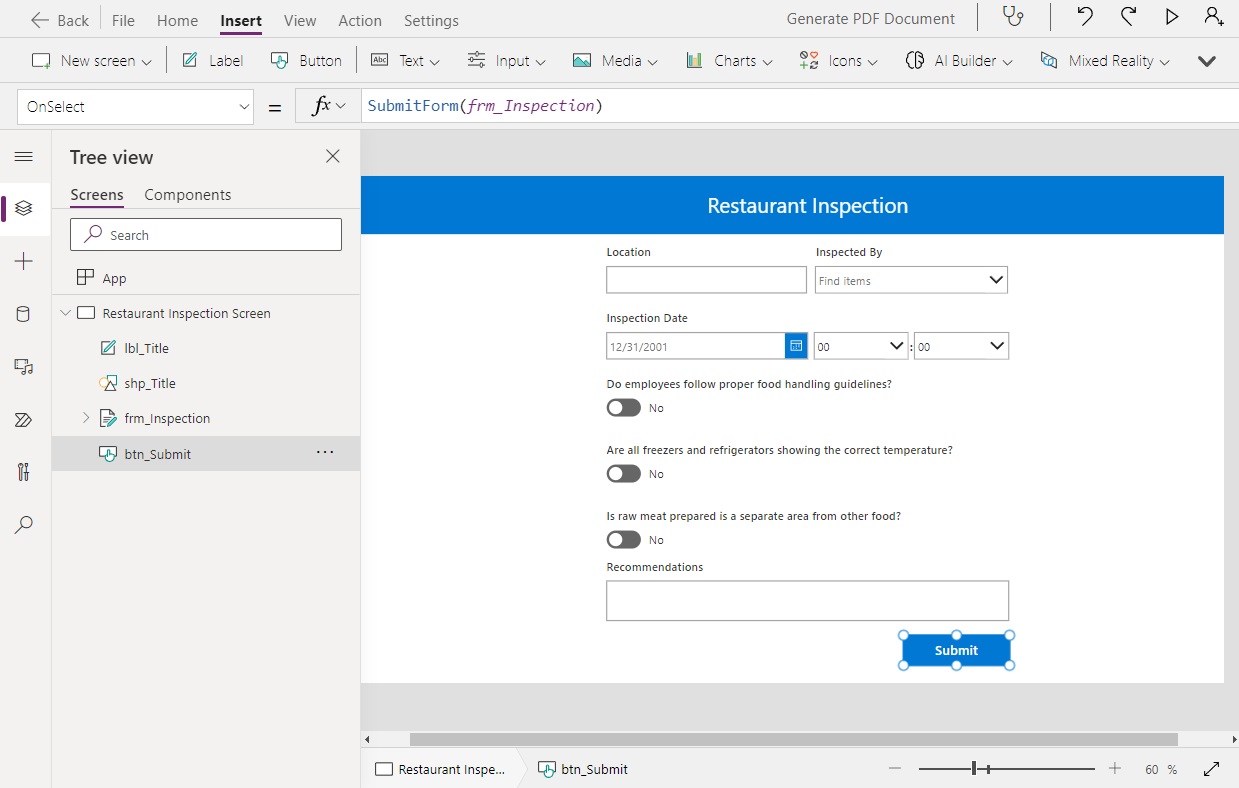Open the Inspected By Find items dropdown
This screenshot has height=788, width=1239.
(995, 280)
